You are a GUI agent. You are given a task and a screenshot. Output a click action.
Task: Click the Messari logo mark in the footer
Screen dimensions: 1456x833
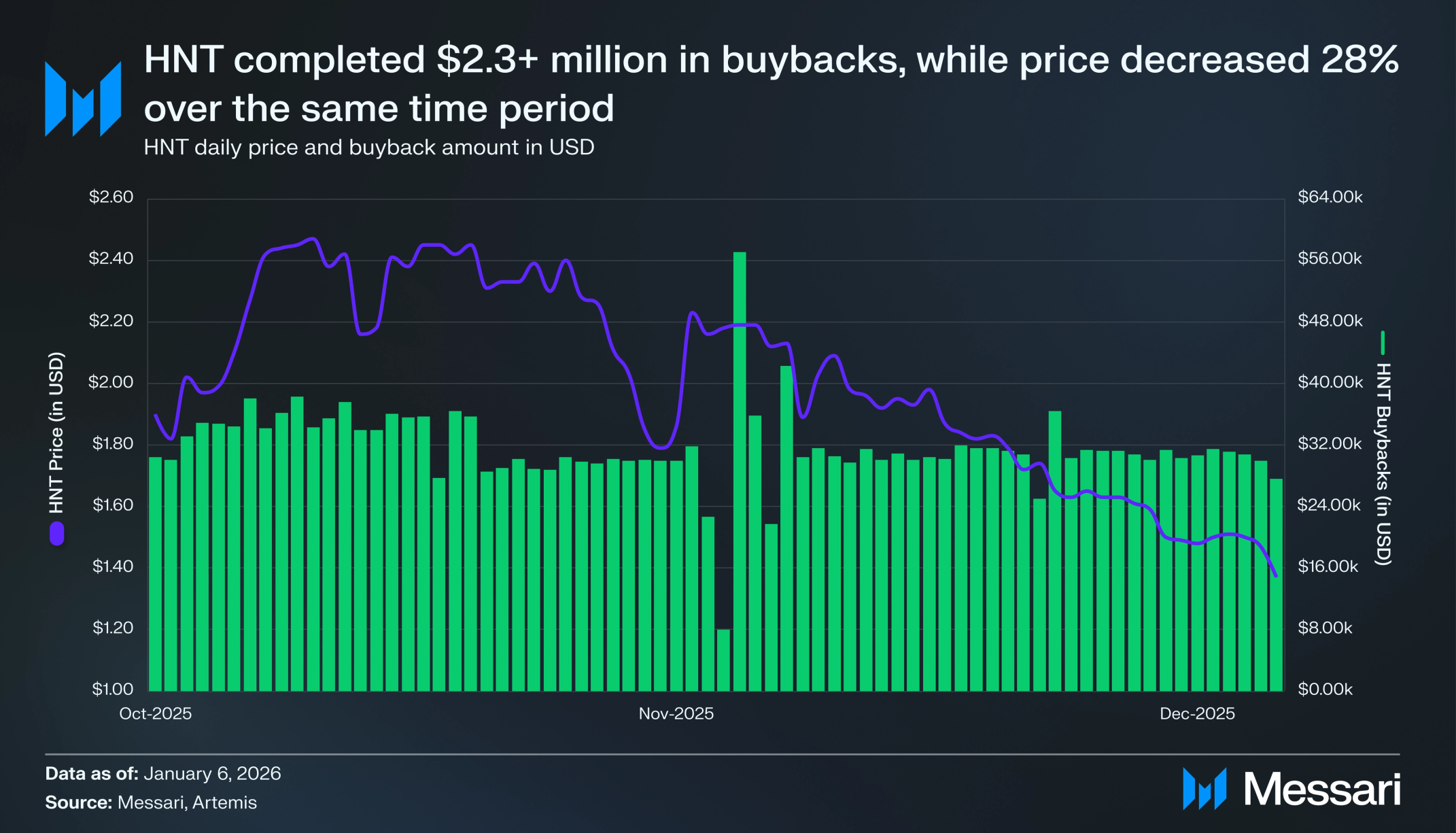pyautogui.click(x=1204, y=789)
